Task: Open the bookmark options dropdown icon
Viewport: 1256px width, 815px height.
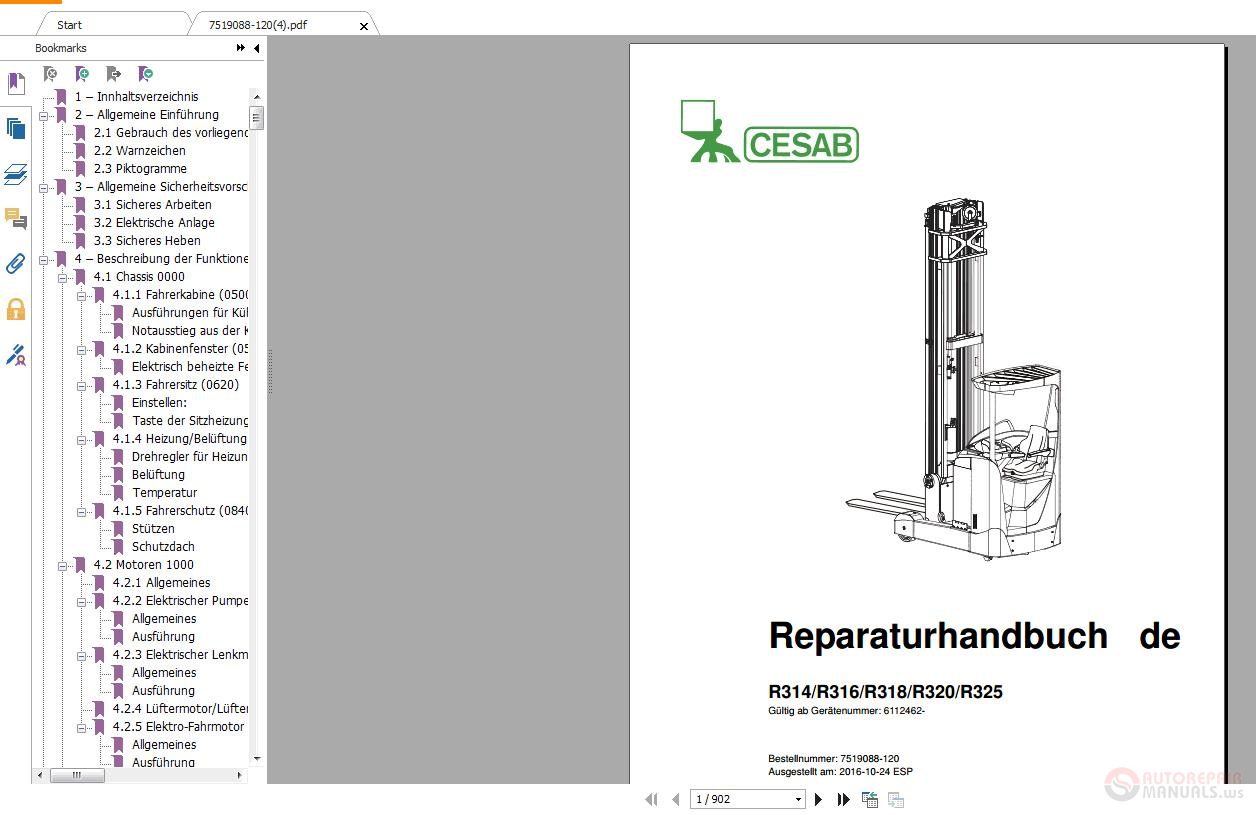Action: click(146, 74)
